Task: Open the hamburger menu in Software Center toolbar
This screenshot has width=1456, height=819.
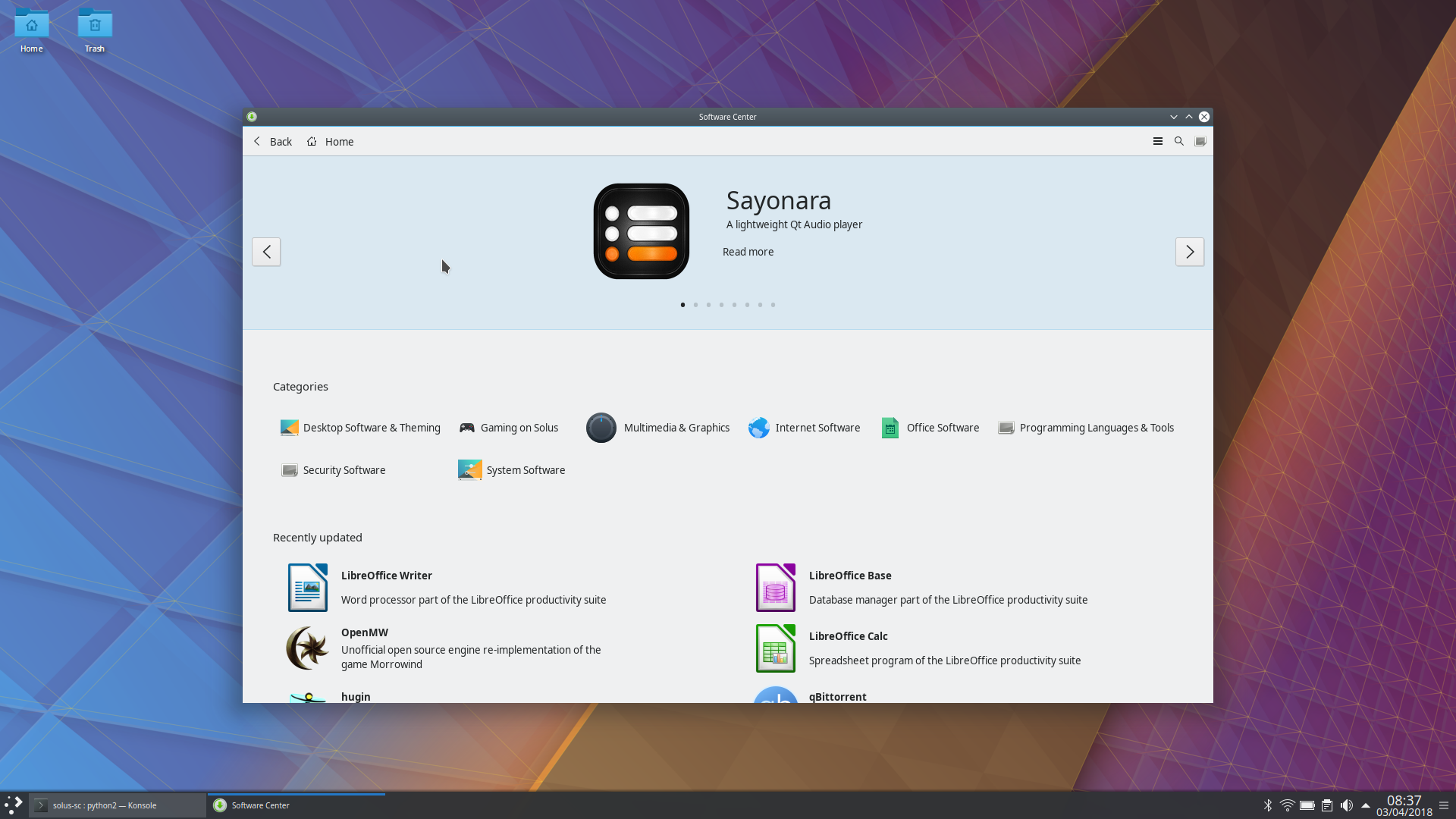Action: tap(1157, 141)
